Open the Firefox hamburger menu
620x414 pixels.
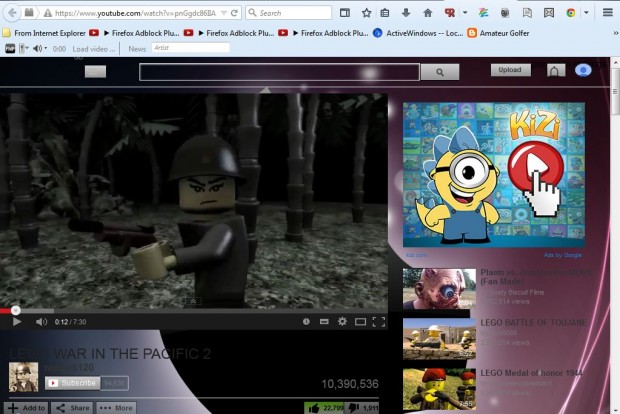[x=608, y=13]
